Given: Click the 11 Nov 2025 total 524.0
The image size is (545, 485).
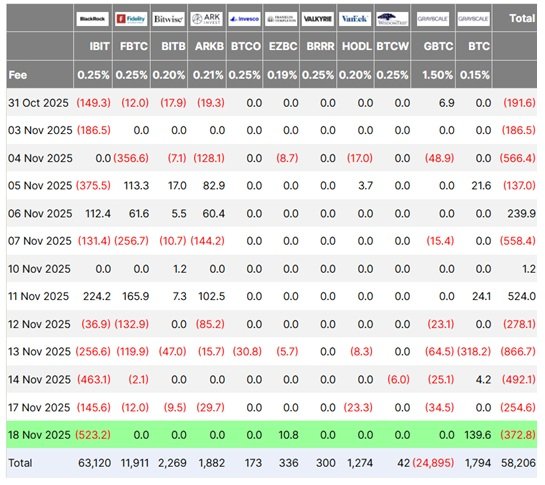Looking at the screenshot, I should click(522, 296).
